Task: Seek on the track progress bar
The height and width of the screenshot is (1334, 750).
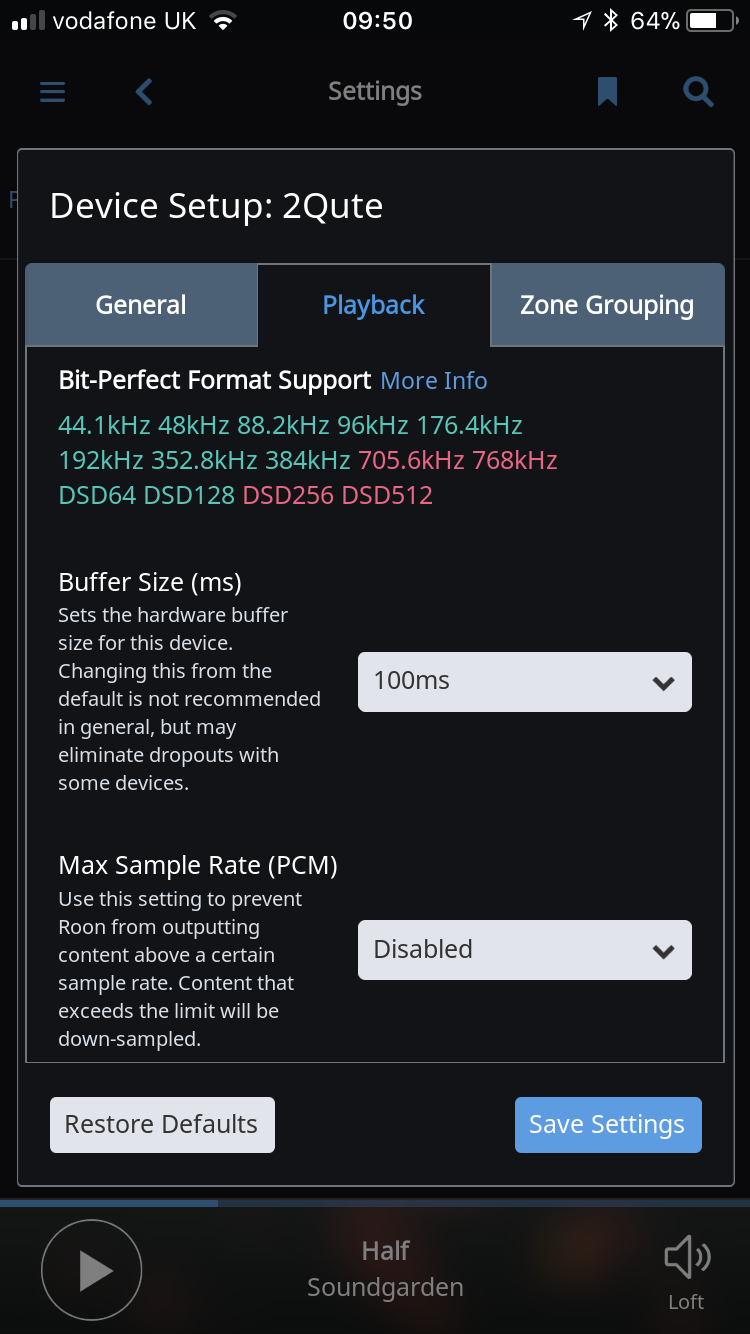Action: click(x=375, y=1203)
